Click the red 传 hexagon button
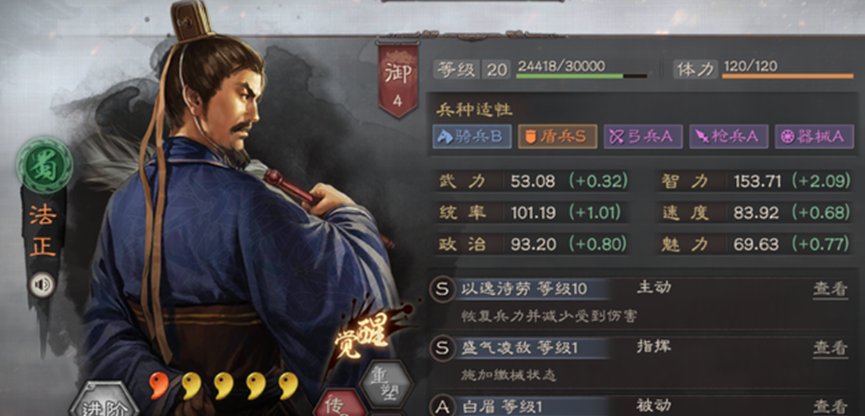 tap(340, 404)
